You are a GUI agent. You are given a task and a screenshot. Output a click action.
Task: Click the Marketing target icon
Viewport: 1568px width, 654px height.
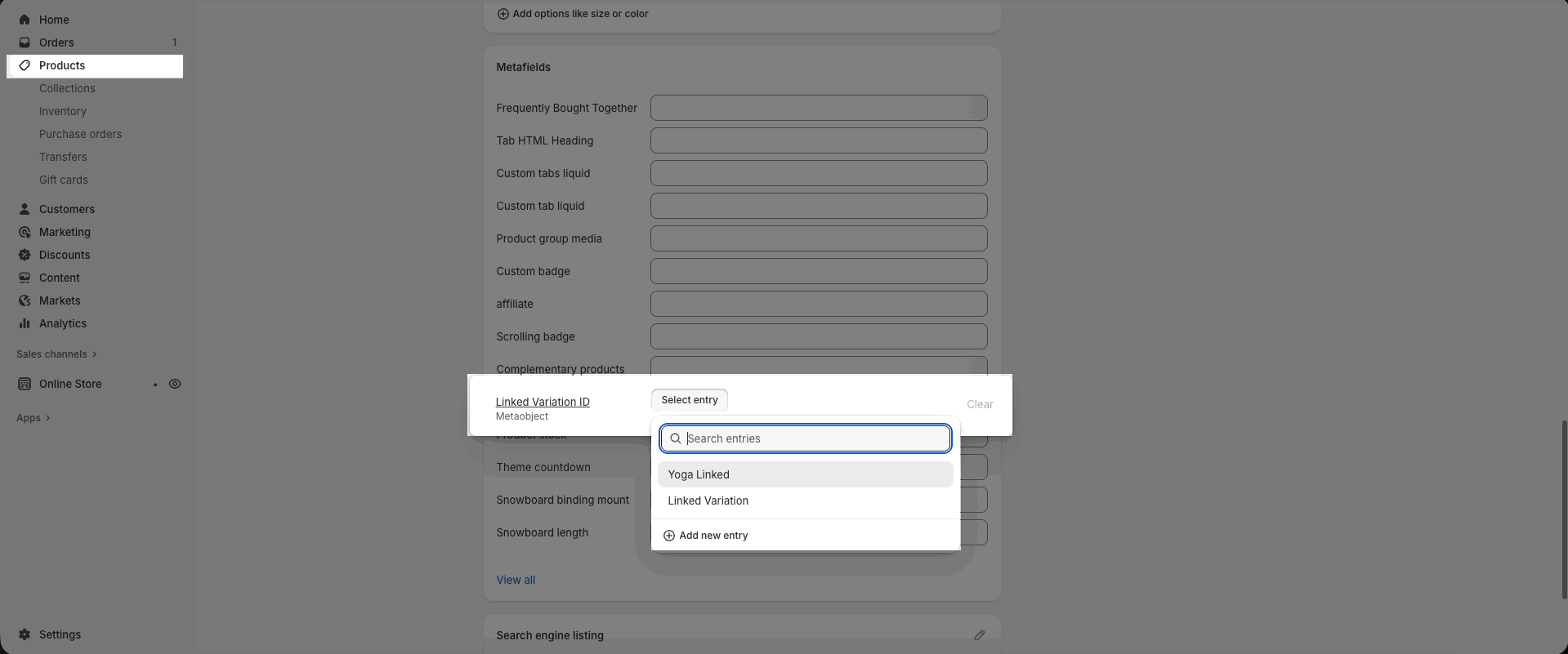pyautogui.click(x=25, y=232)
